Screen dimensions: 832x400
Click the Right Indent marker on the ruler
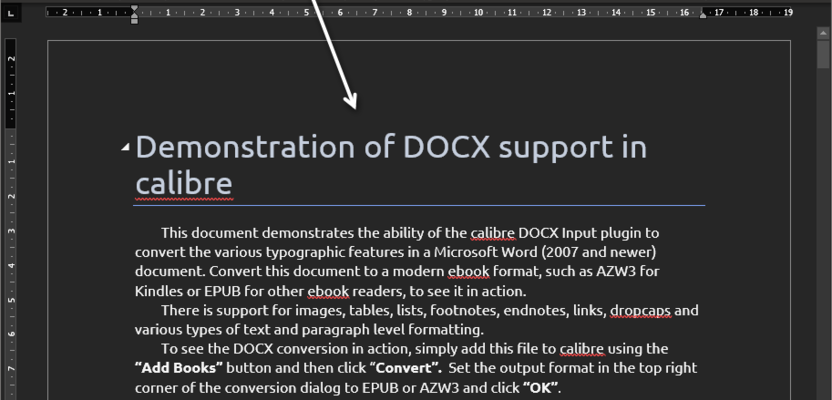tap(703, 16)
